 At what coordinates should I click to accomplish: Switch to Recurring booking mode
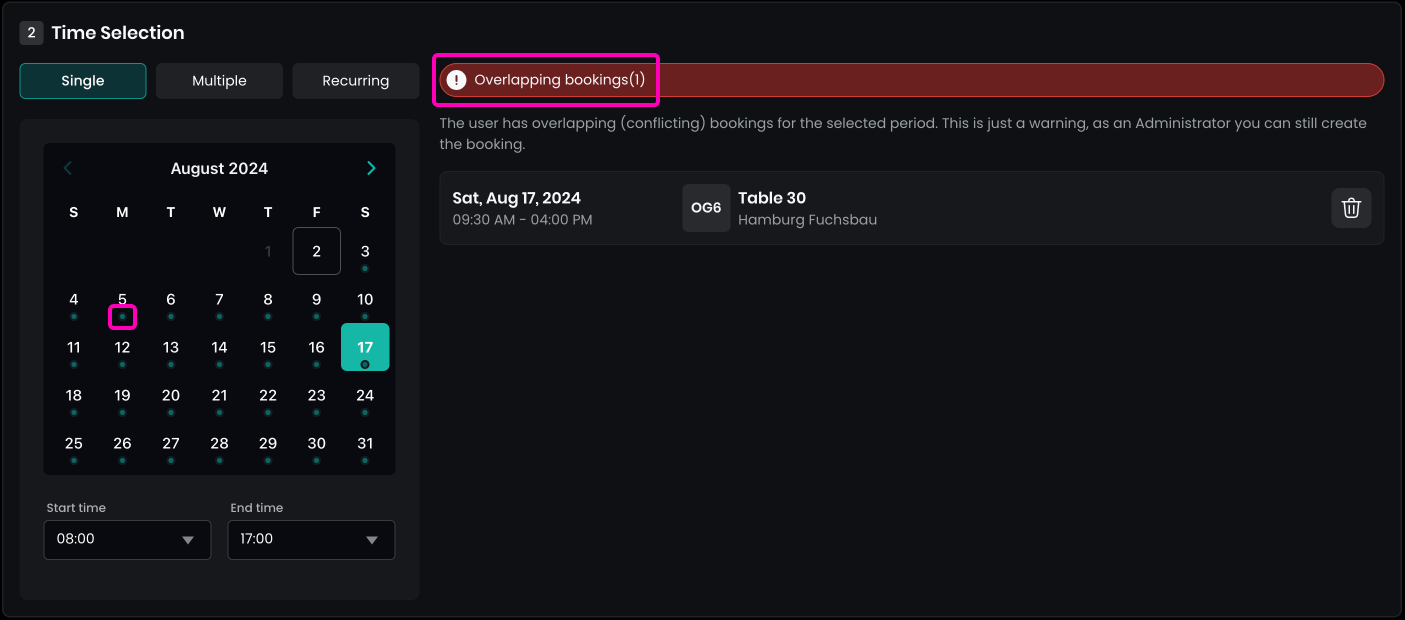pyautogui.click(x=355, y=81)
